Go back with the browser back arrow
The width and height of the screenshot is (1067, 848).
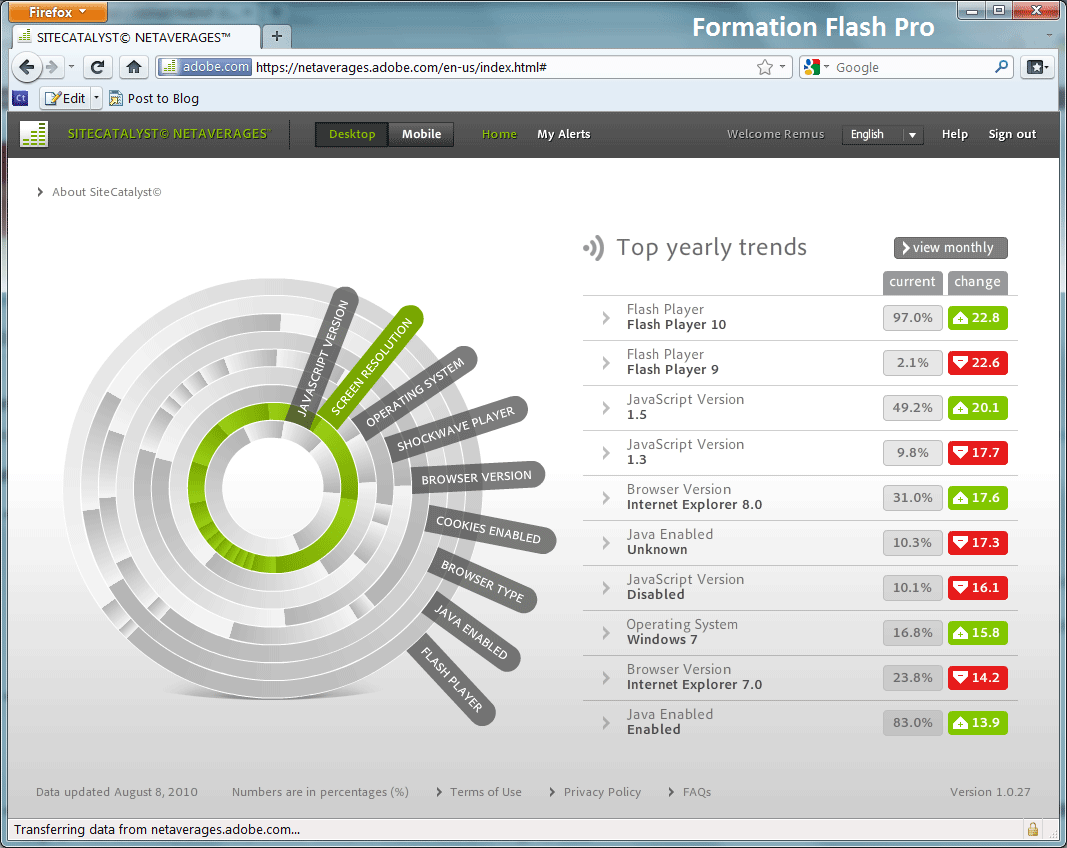[27, 67]
